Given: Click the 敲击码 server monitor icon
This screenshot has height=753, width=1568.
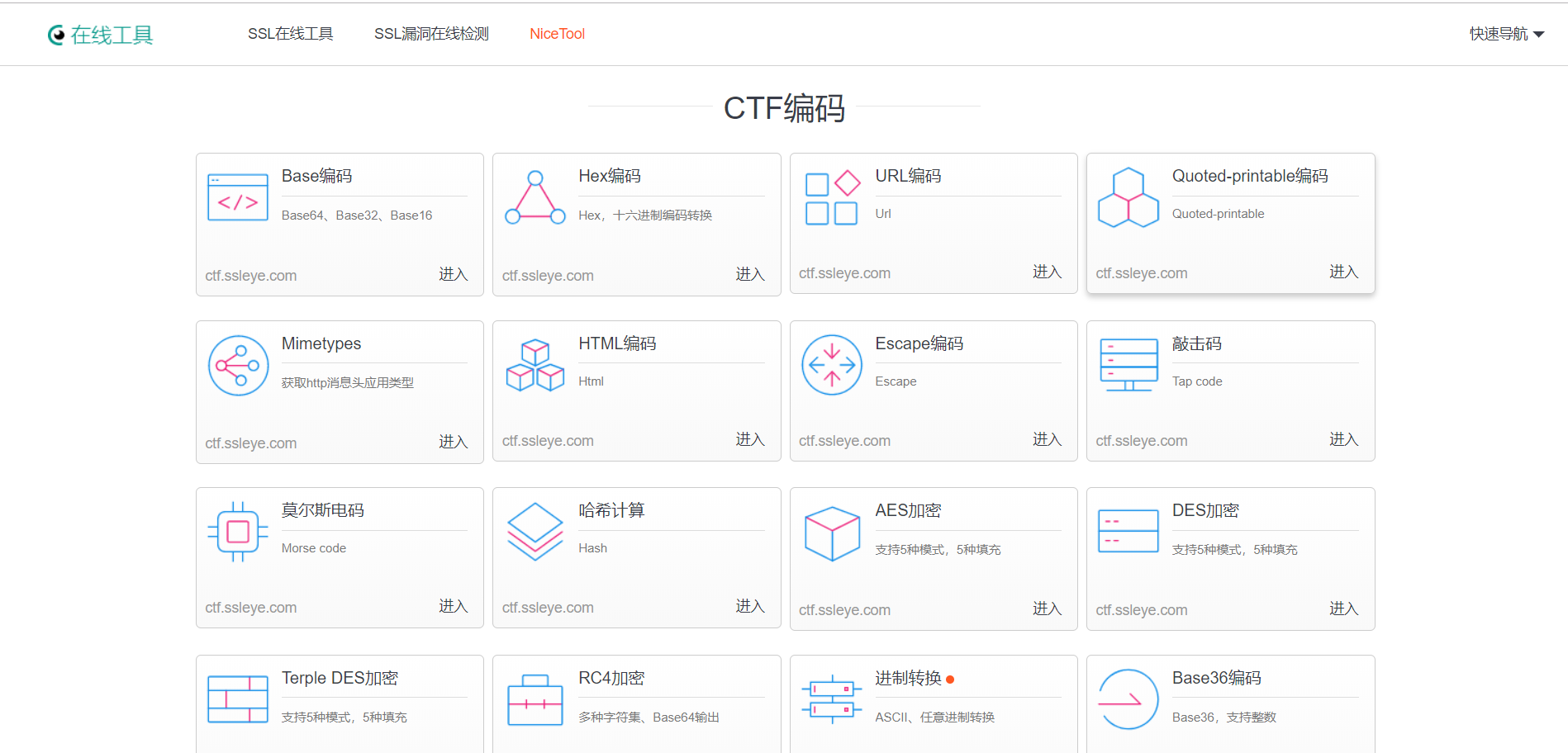Looking at the screenshot, I should tap(1128, 365).
